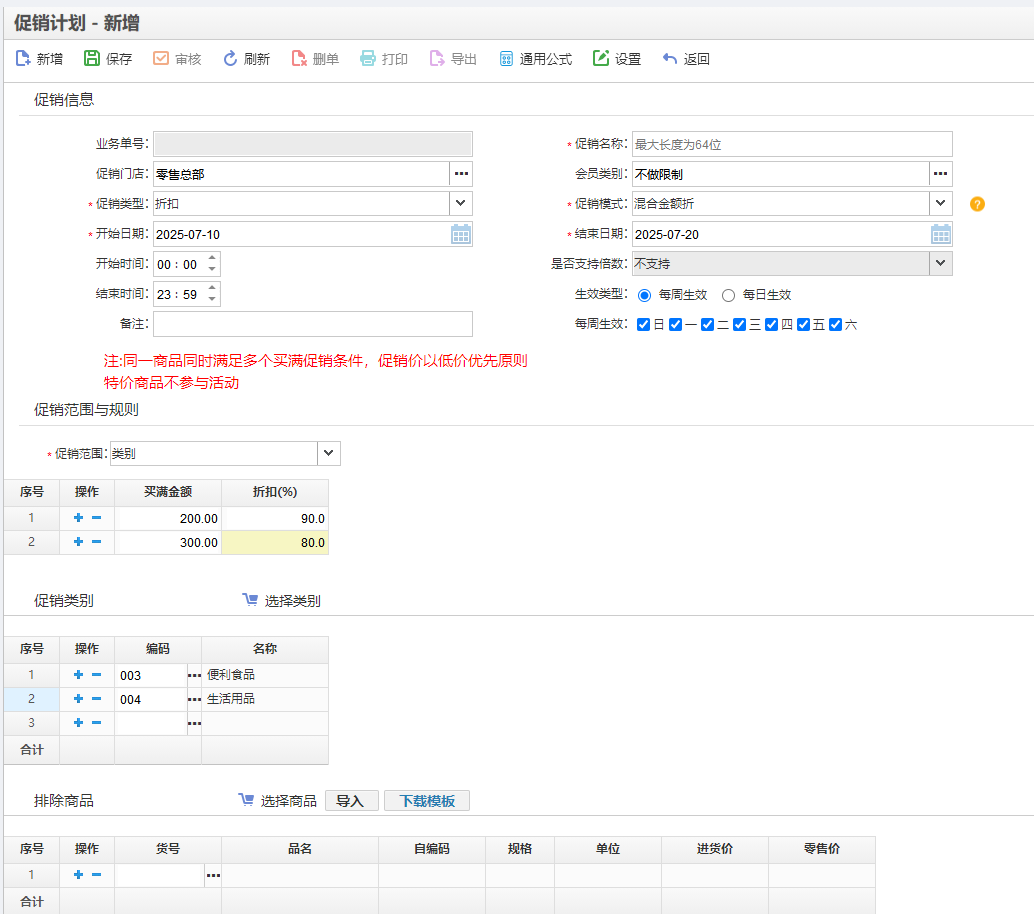Open product lookup in 排除商品 row 1

(213, 875)
